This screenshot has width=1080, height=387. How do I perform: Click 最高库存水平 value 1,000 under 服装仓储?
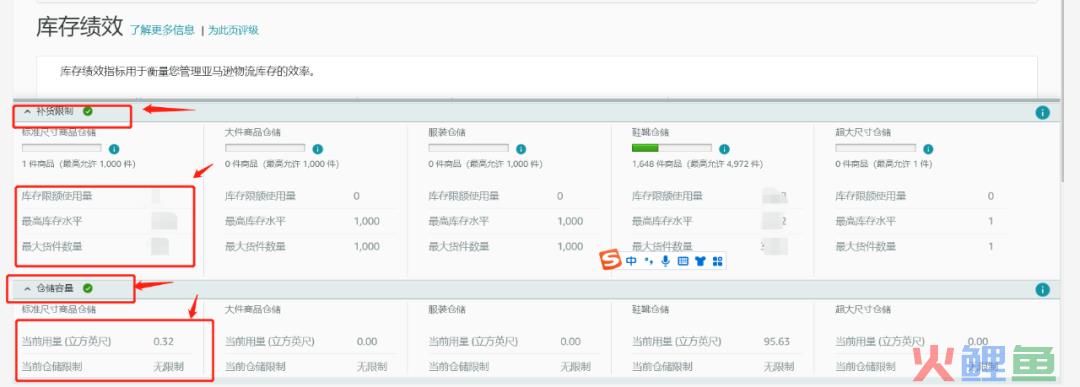point(570,221)
